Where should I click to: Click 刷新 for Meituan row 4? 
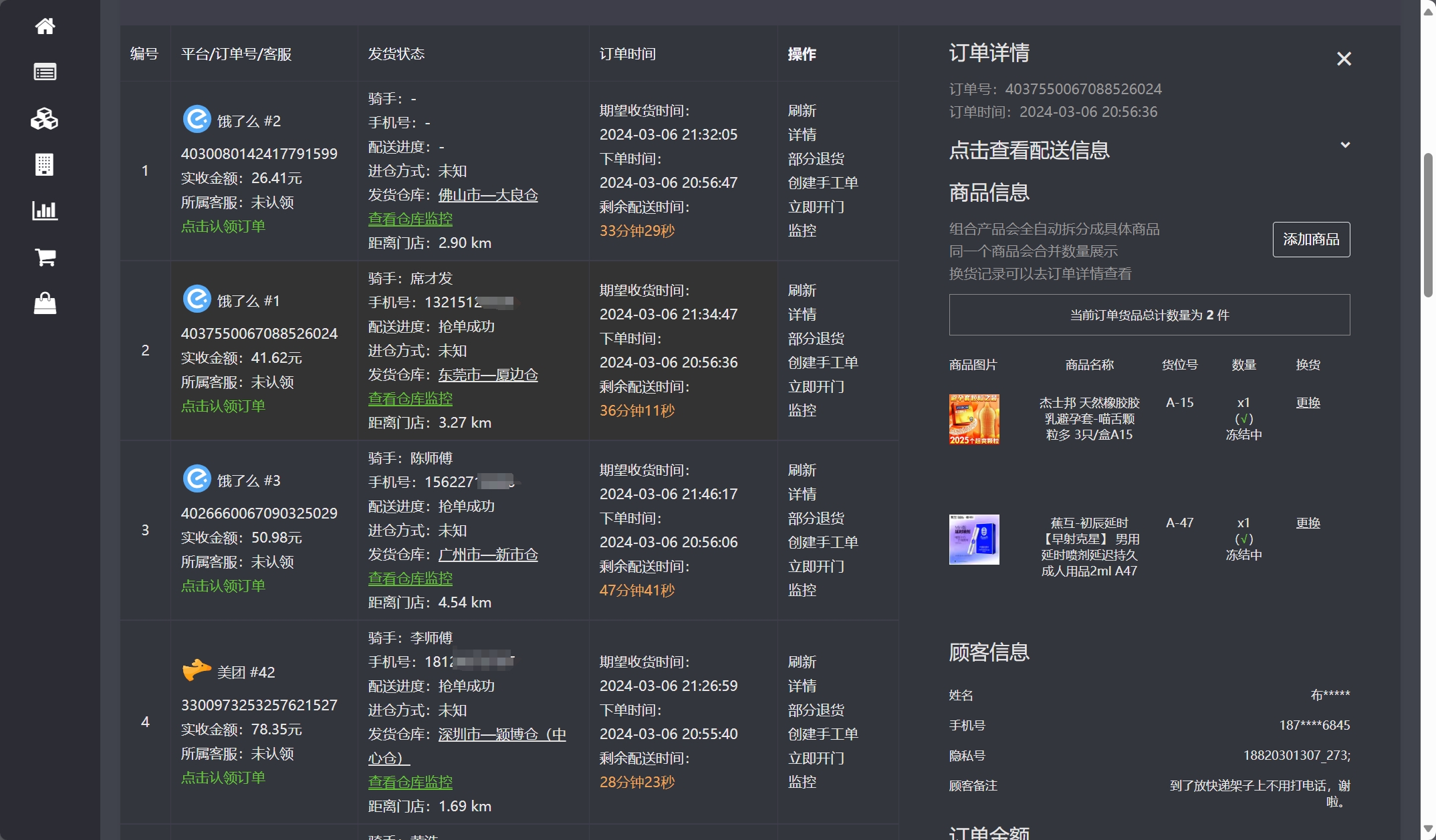pos(802,662)
